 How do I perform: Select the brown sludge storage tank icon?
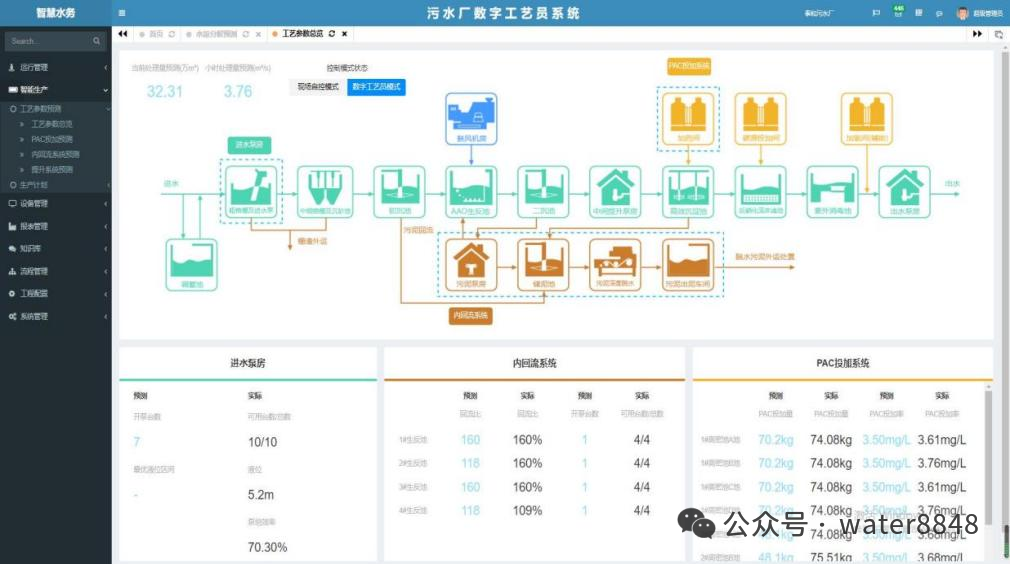pos(543,265)
